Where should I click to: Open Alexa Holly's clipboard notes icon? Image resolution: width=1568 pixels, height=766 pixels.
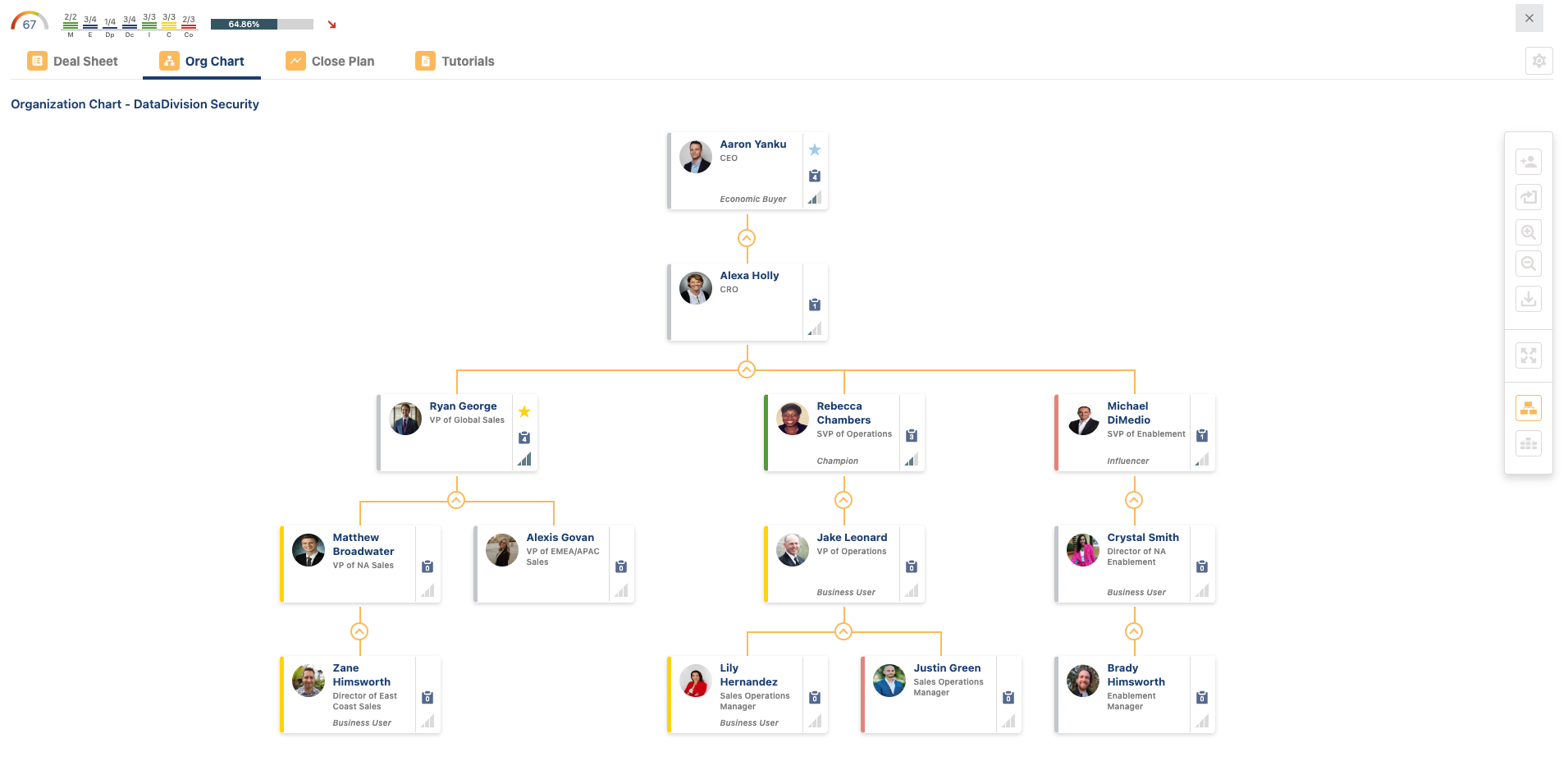tap(815, 305)
